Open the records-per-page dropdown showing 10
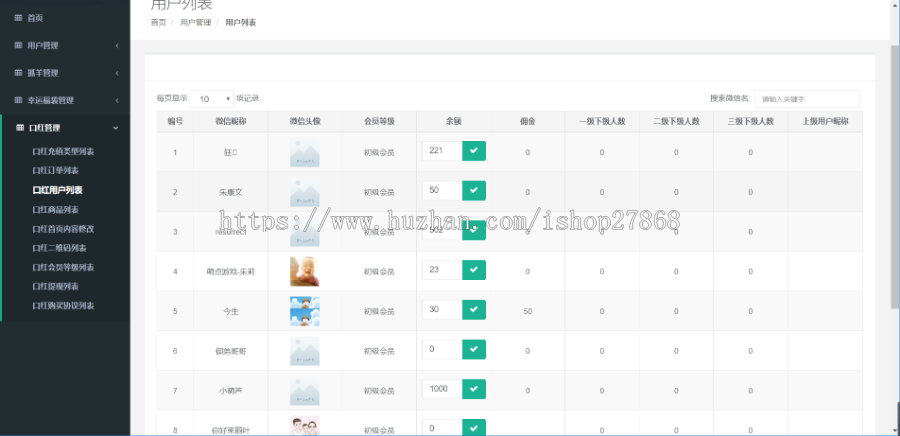 point(212,99)
